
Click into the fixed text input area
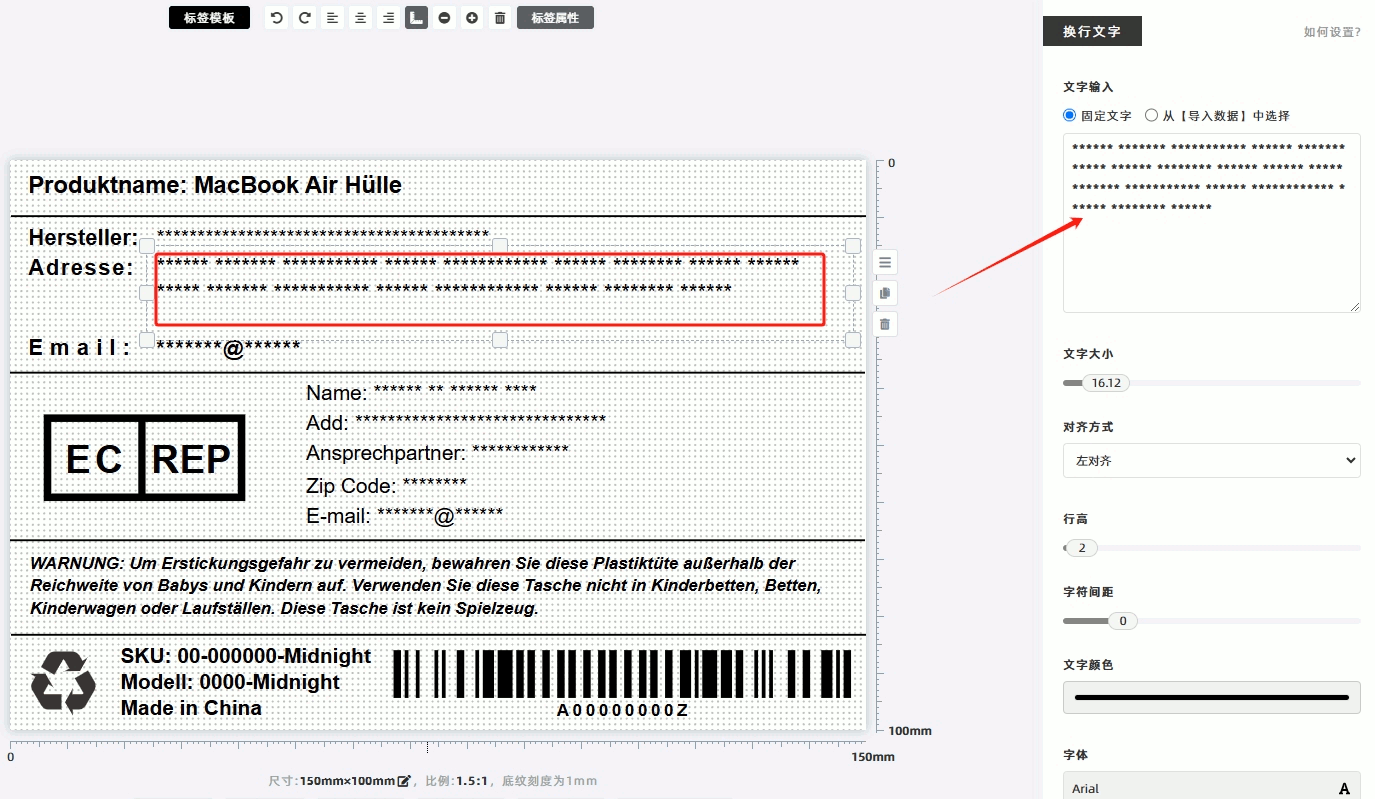click(1211, 223)
